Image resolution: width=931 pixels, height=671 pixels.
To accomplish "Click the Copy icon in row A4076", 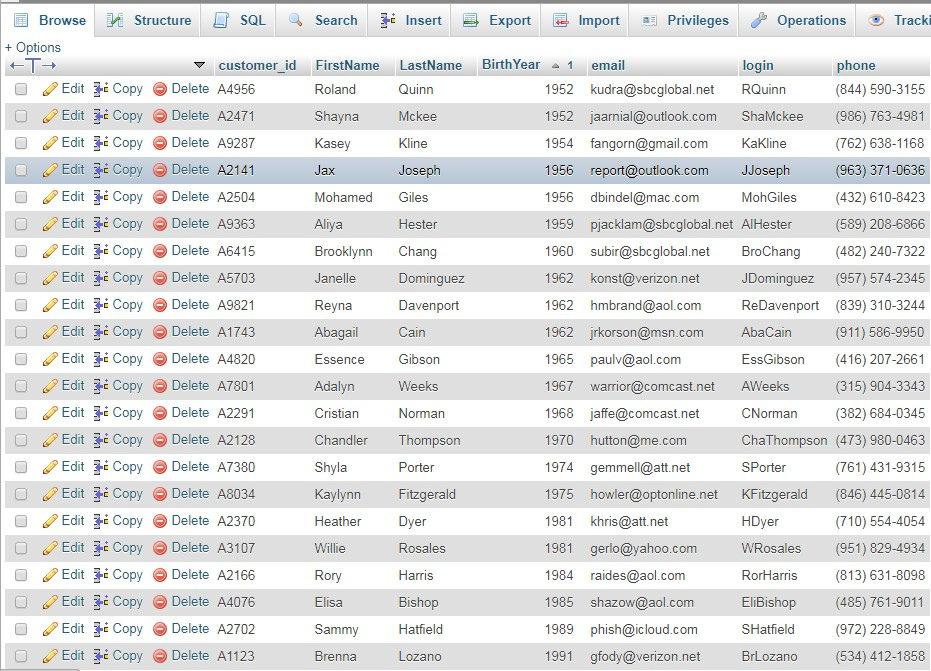I will pos(100,602).
